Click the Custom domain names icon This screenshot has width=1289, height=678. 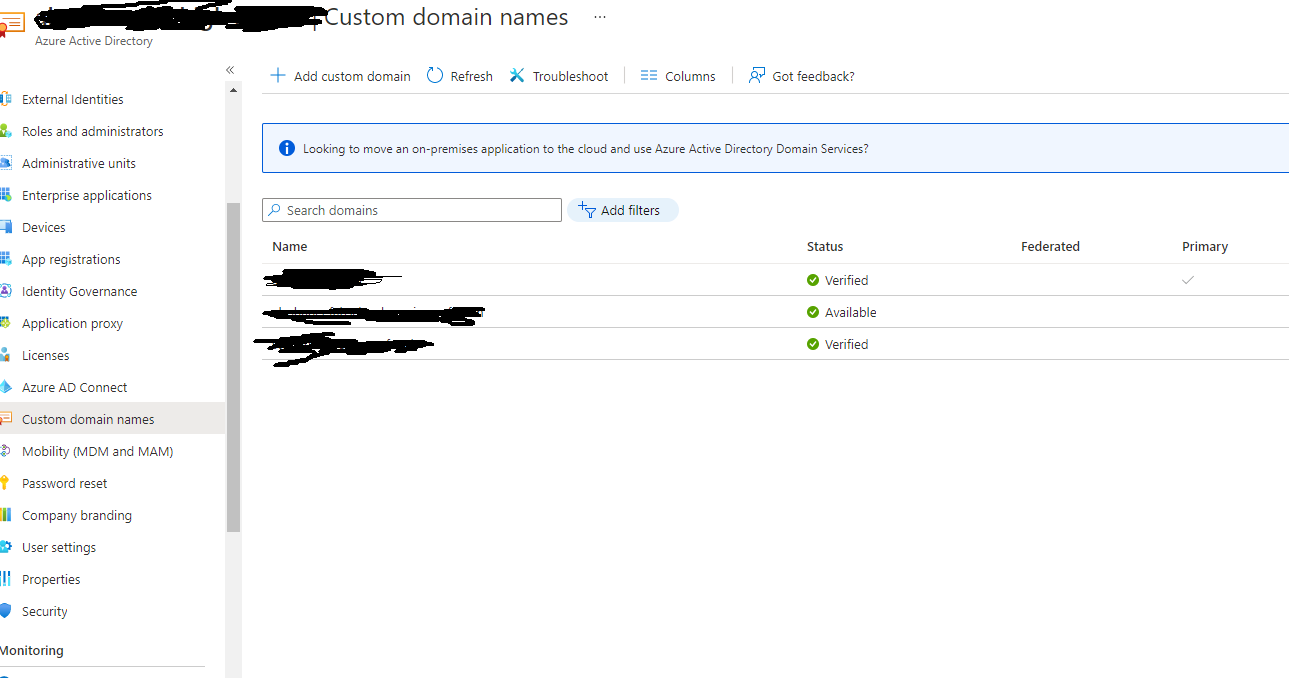click(6, 419)
